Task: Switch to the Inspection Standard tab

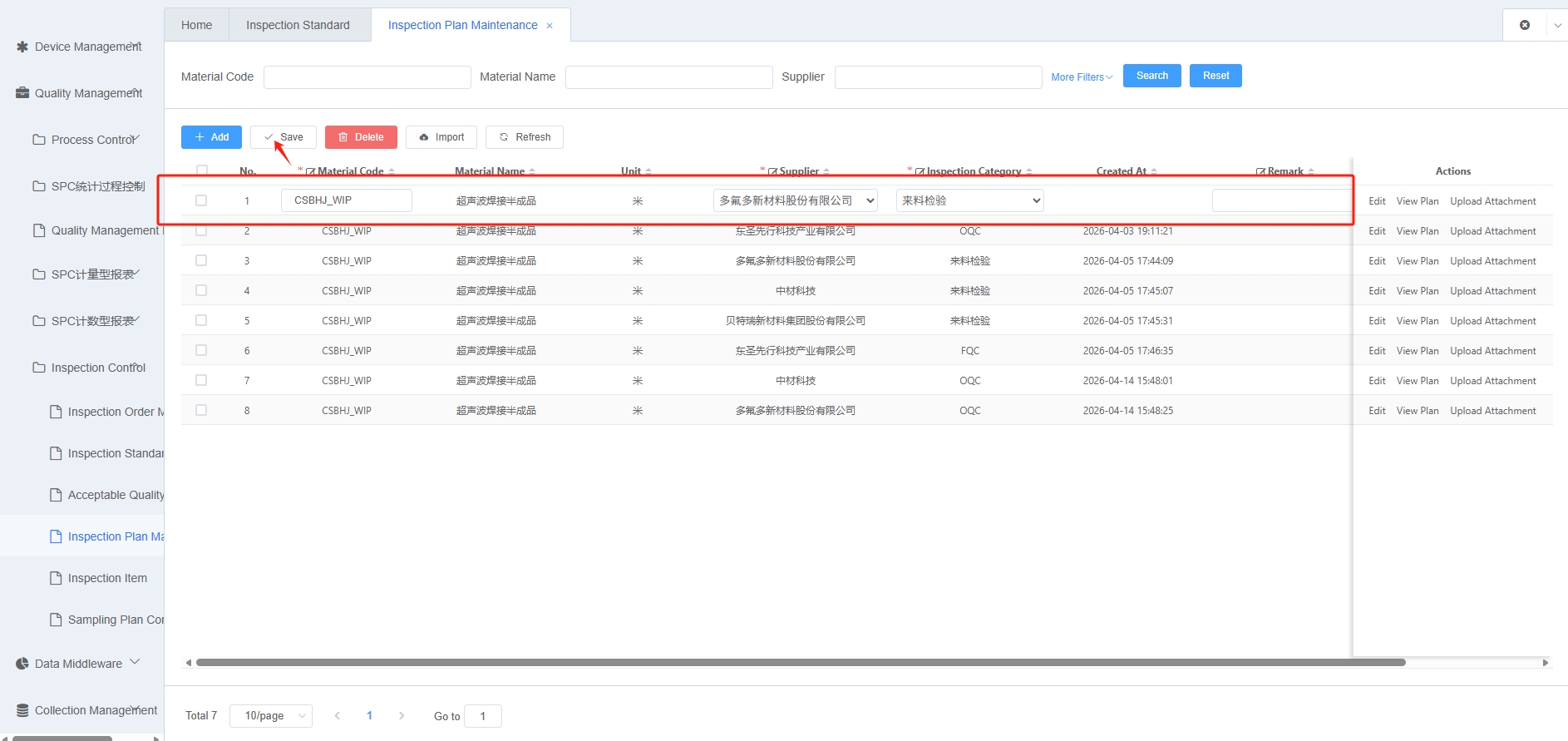Action: click(298, 25)
